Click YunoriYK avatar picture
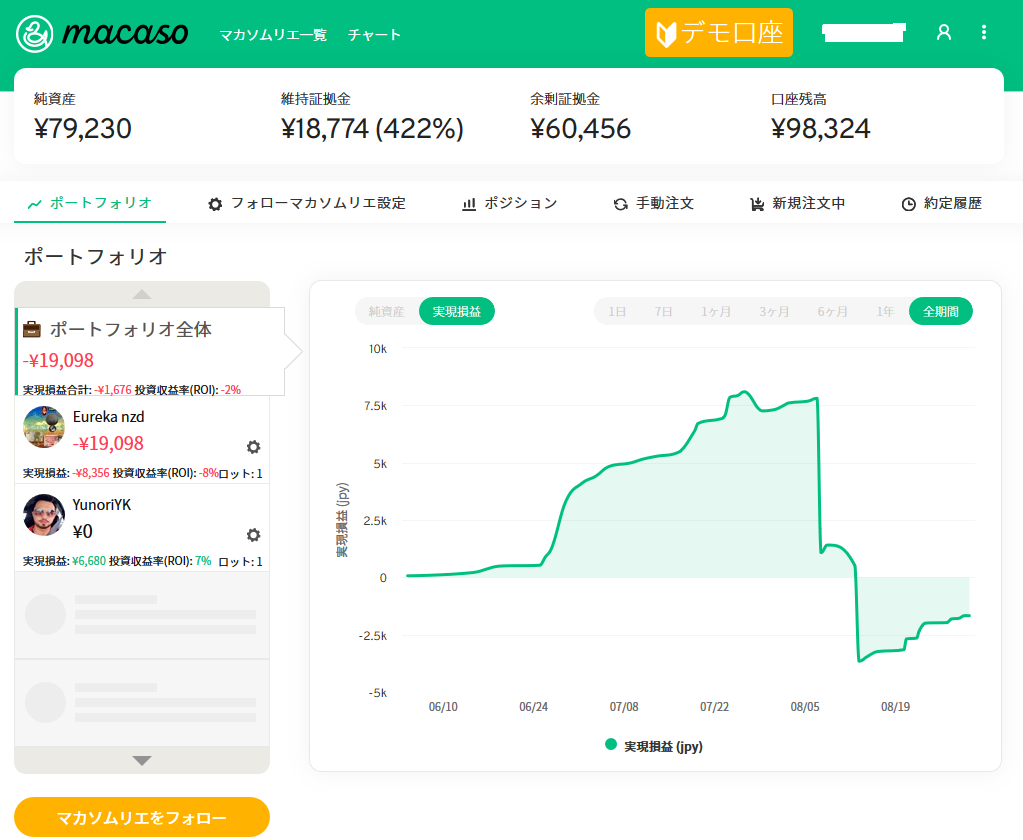Viewport: 1023px width, 840px height. coord(44,515)
